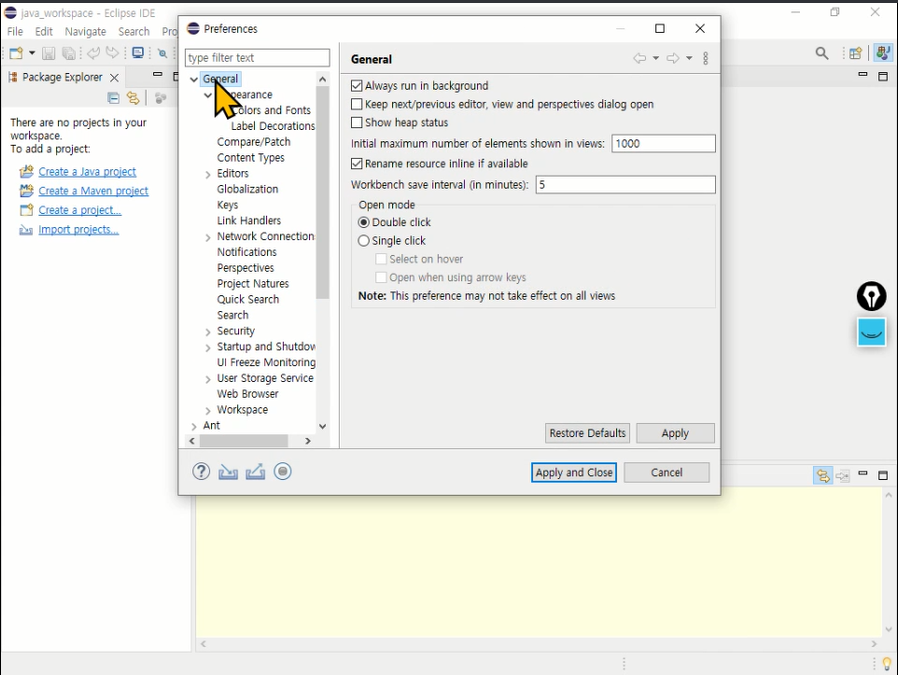This screenshot has height=675, width=898.
Task: Click the monitor icon in main toolbar
Action: click(x=138, y=53)
